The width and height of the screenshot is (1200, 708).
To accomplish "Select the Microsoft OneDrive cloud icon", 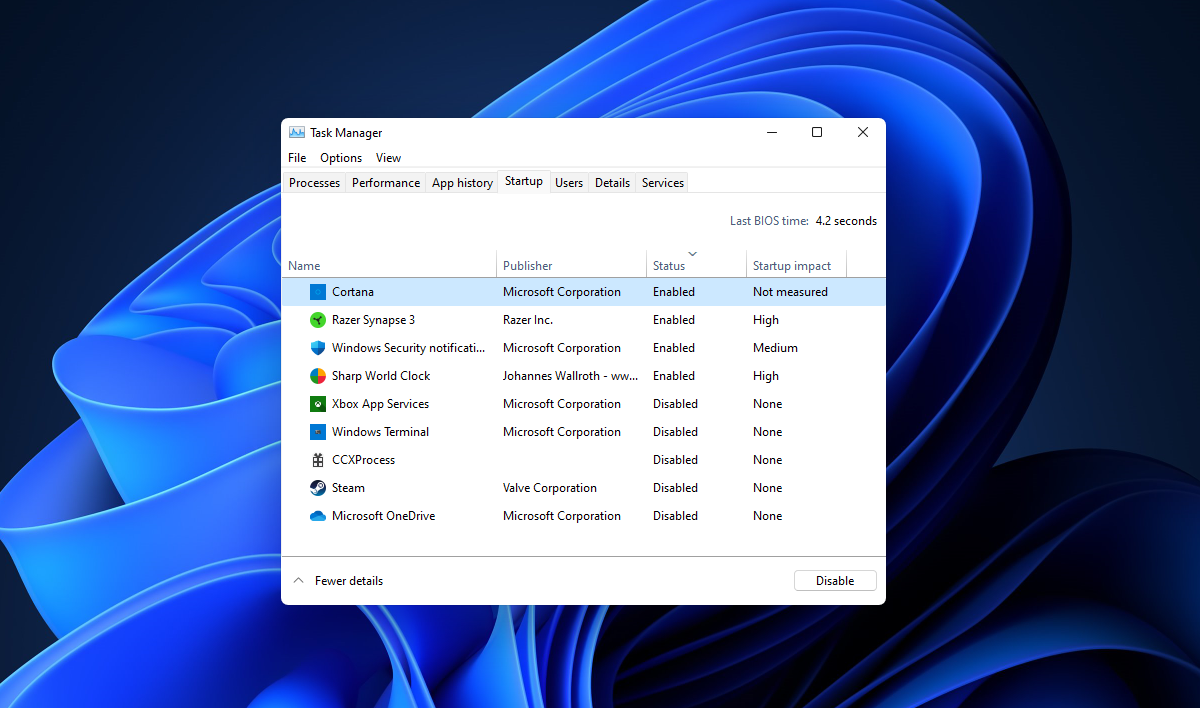I will click(317, 515).
